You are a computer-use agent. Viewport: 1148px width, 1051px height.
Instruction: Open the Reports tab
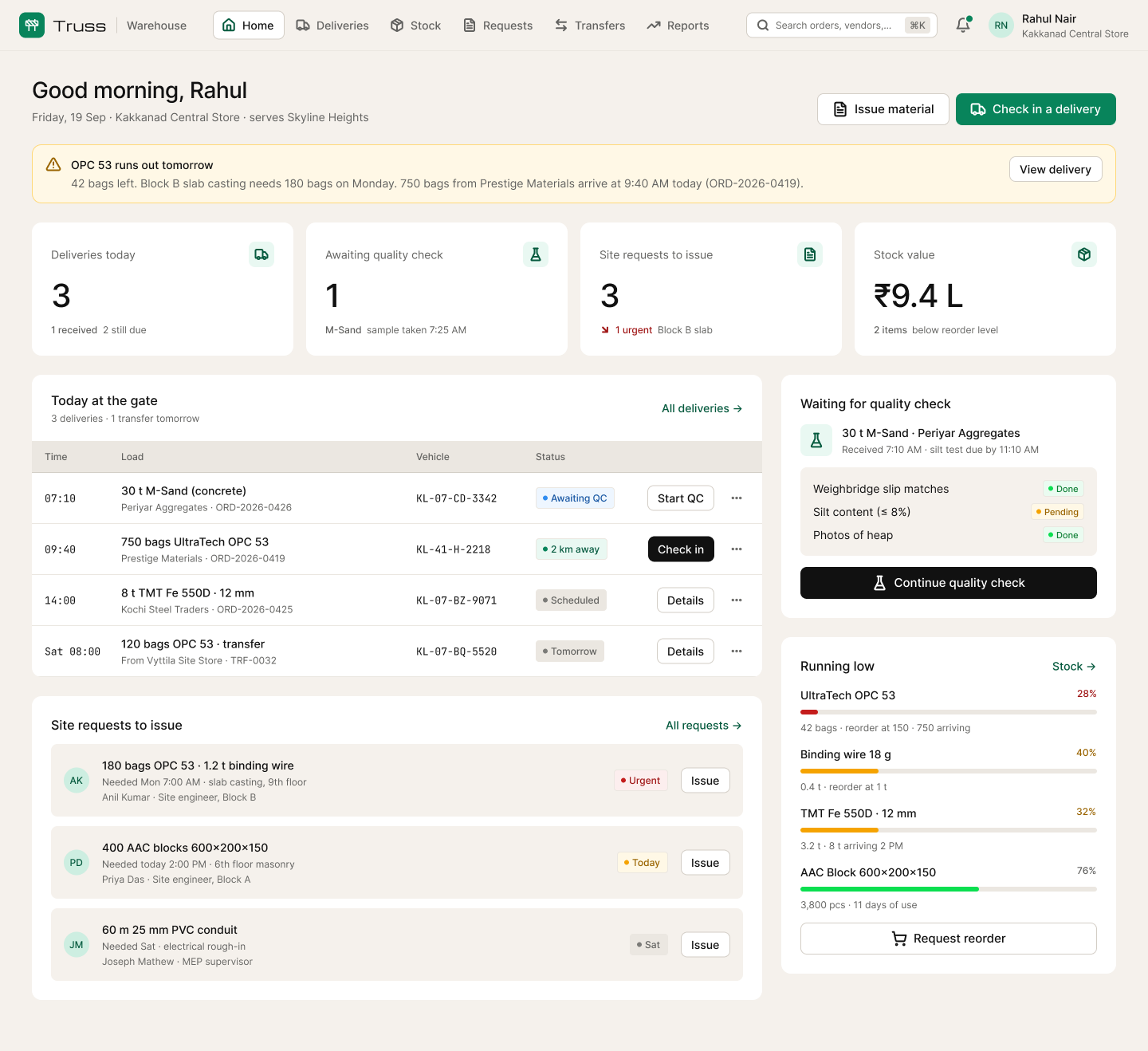[x=678, y=26]
